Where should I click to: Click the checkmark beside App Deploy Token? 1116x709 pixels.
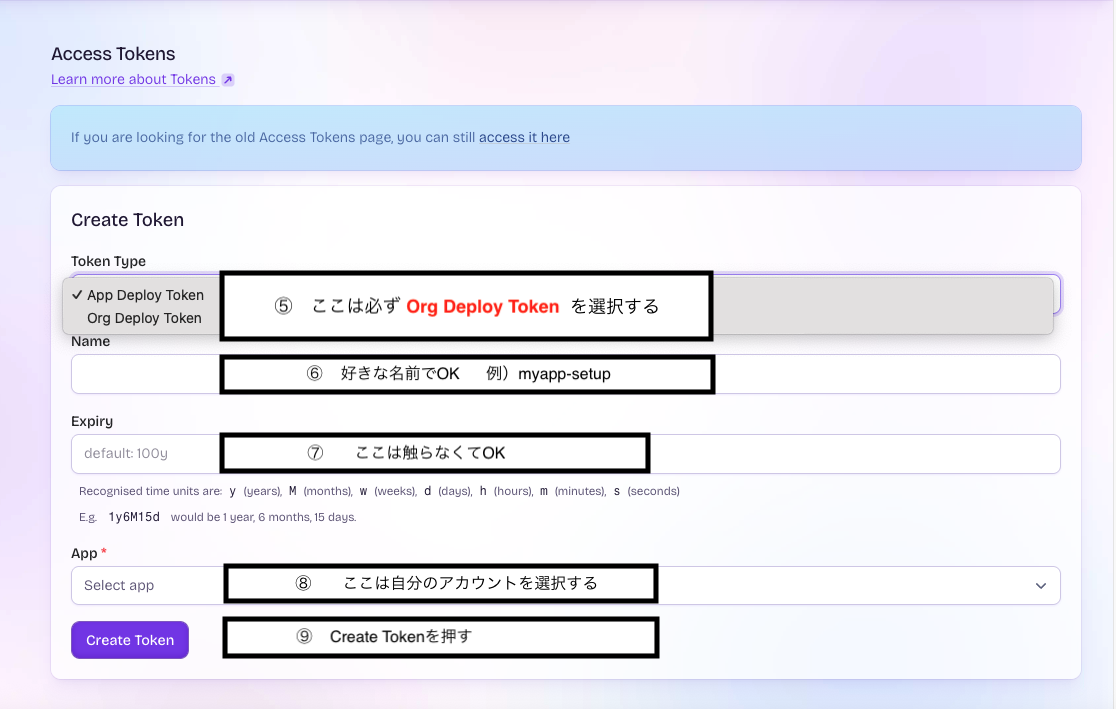click(x=77, y=295)
